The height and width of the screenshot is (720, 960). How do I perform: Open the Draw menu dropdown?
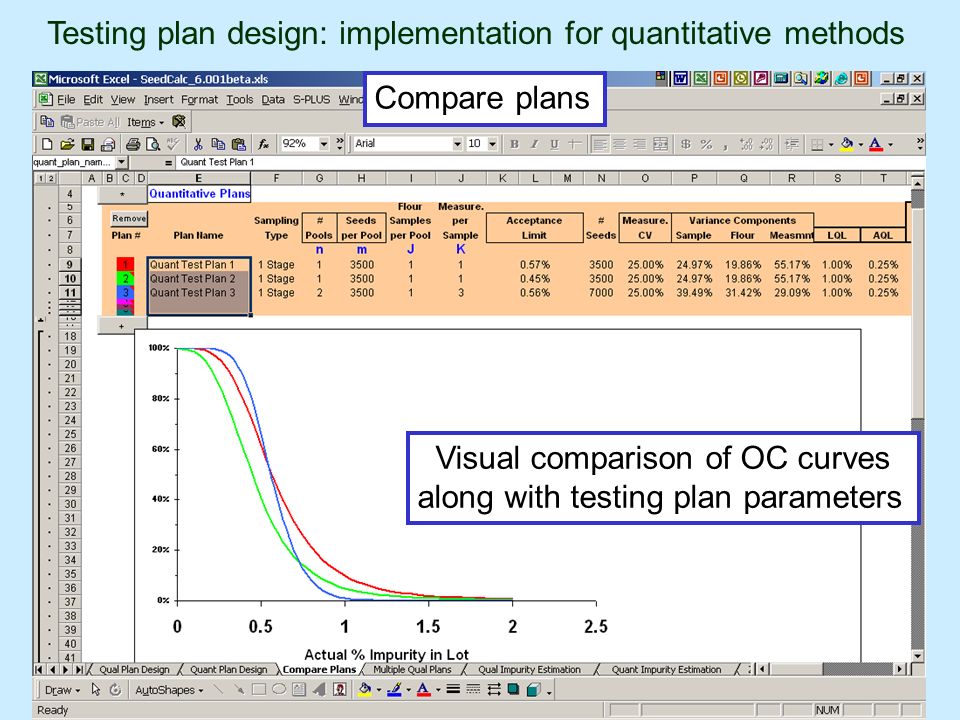62,690
